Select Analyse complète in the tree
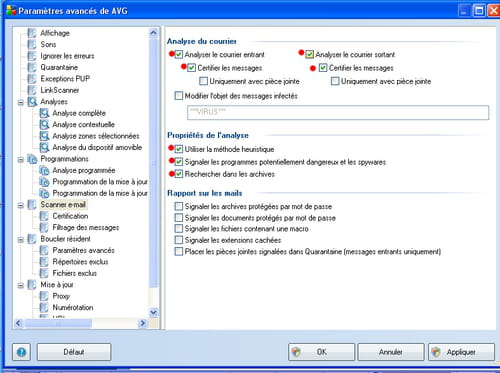The width and height of the screenshot is (500, 373). [79, 113]
